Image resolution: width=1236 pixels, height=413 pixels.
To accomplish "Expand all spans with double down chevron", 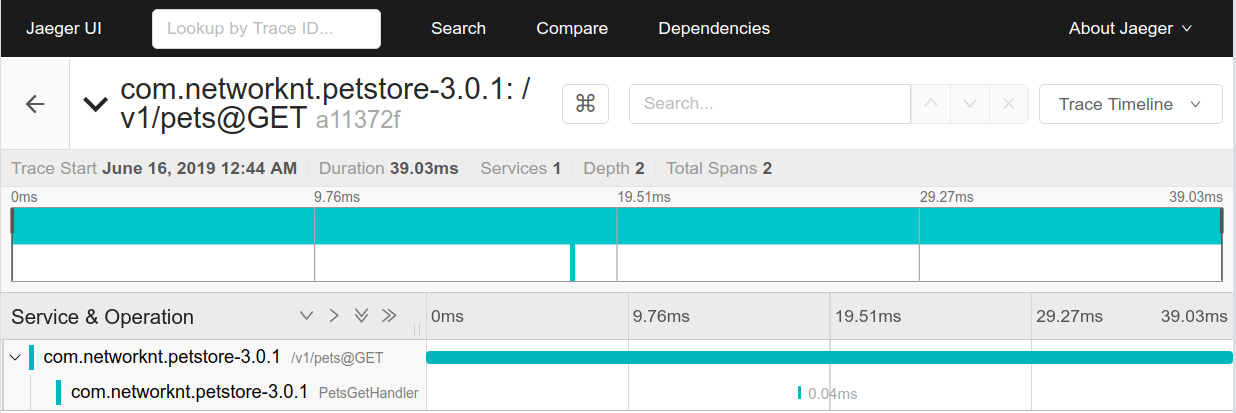I will (362, 316).
